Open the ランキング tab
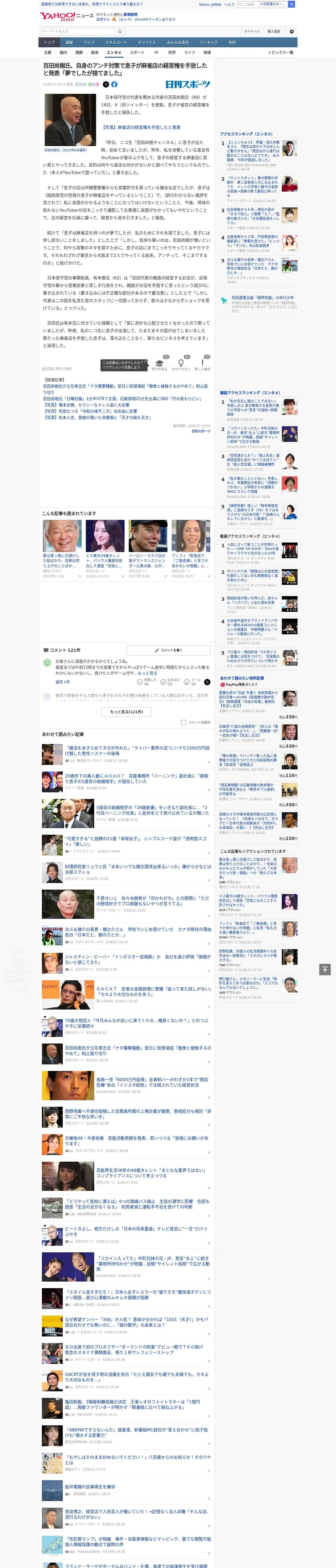The height and width of the screenshot is (1568, 336). click(x=209, y=43)
